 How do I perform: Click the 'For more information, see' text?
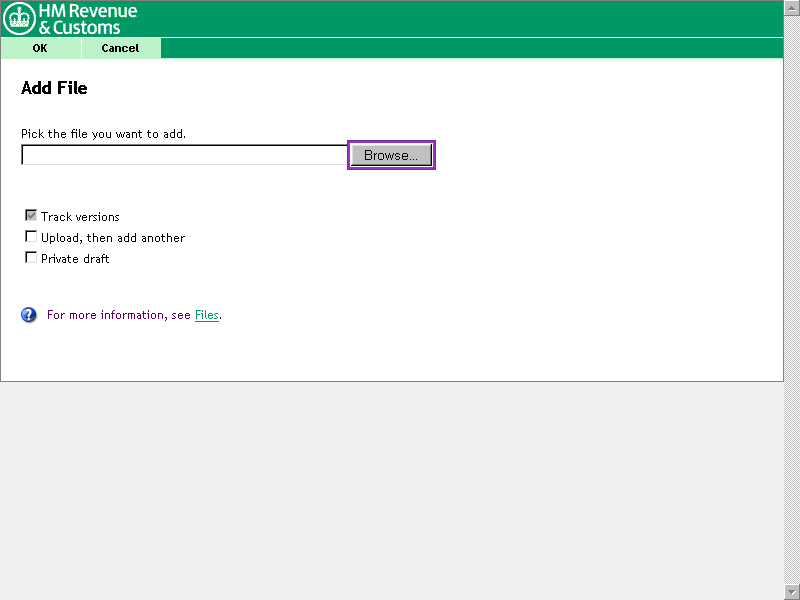point(118,315)
